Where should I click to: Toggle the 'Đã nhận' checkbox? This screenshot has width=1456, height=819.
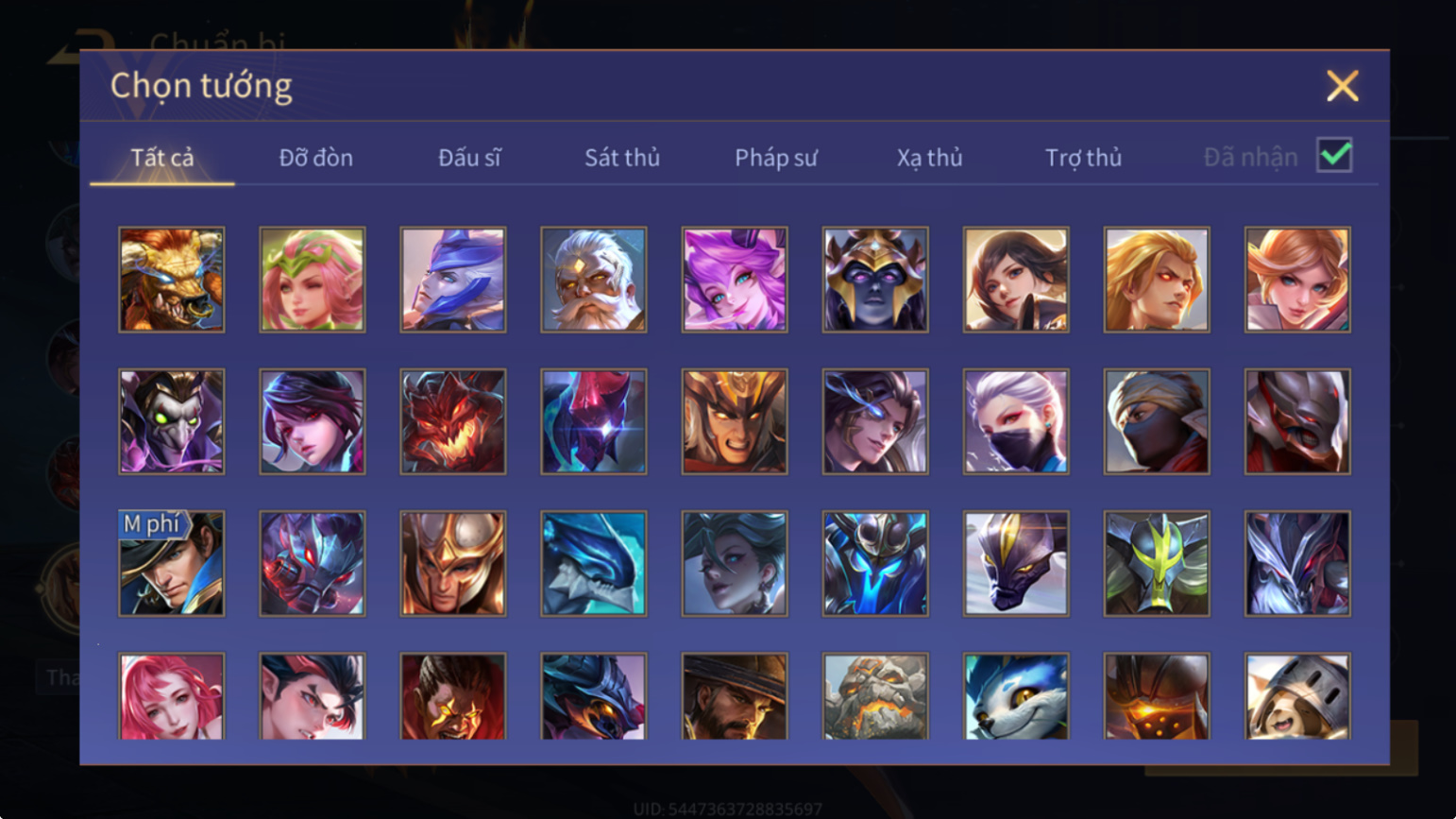pyautogui.click(x=1334, y=155)
